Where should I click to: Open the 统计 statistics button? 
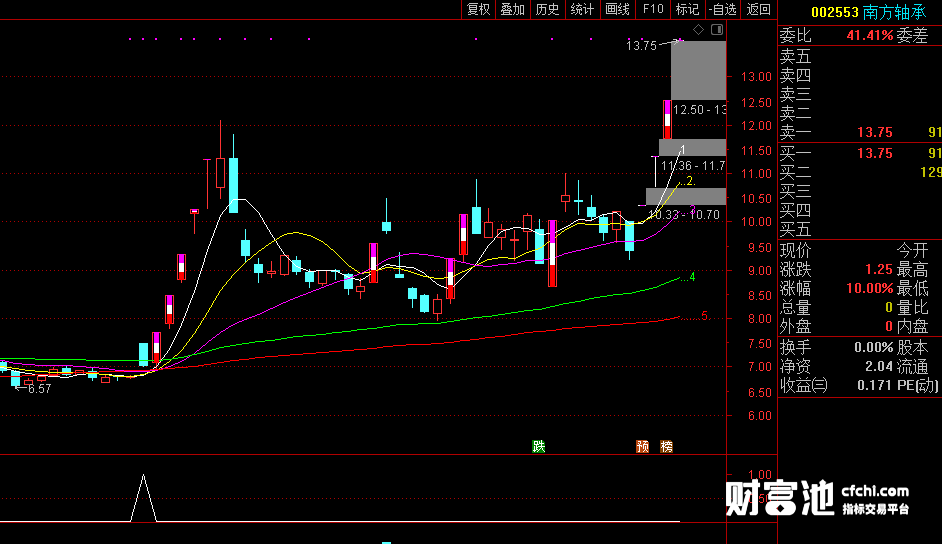click(x=582, y=9)
